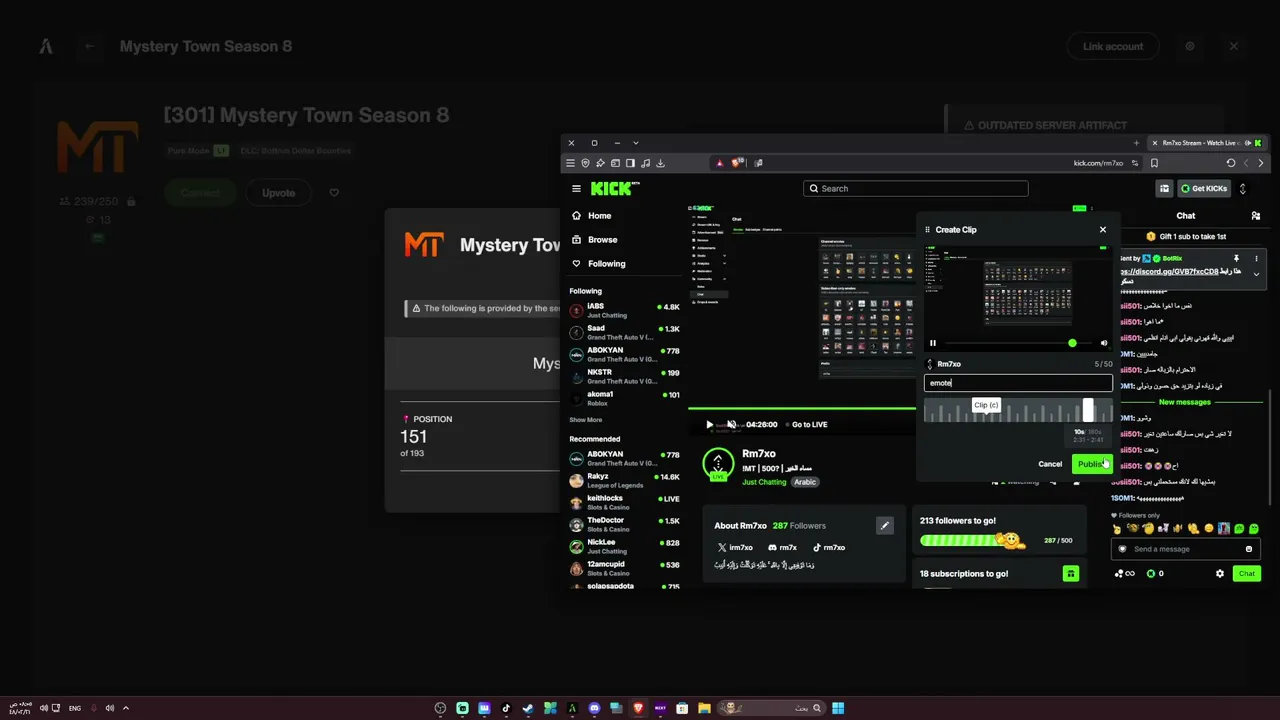Open the emoji picker in chat input

(x=1249, y=549)
